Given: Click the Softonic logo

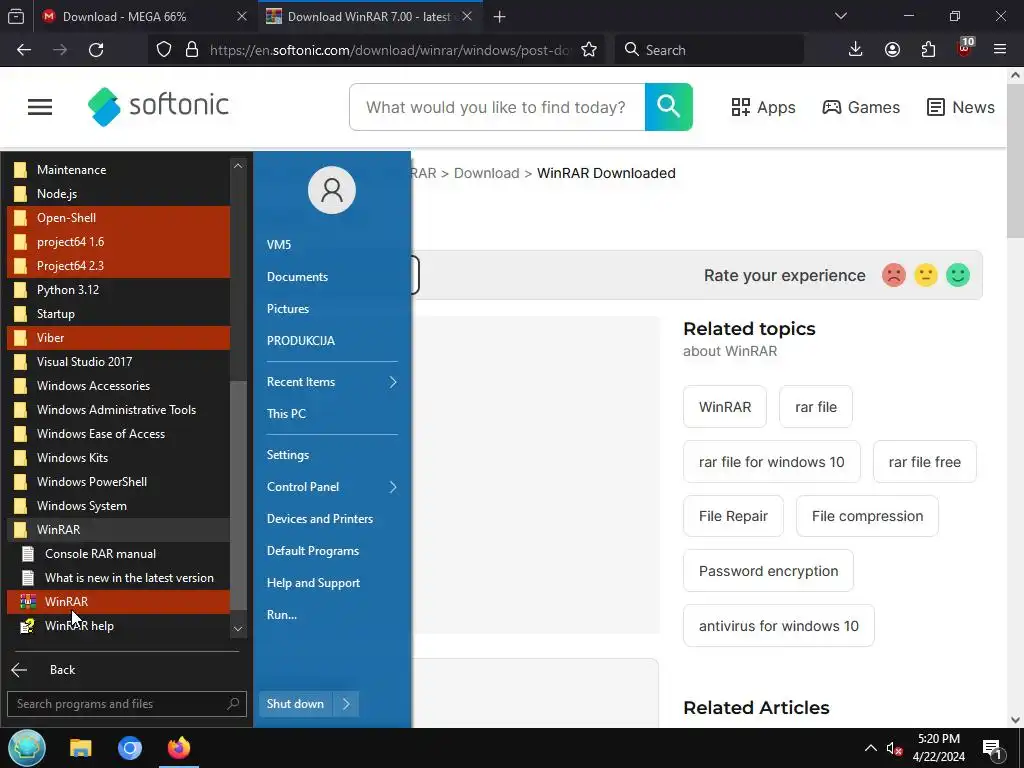Looking at the screenshot, I should point(158,106).
